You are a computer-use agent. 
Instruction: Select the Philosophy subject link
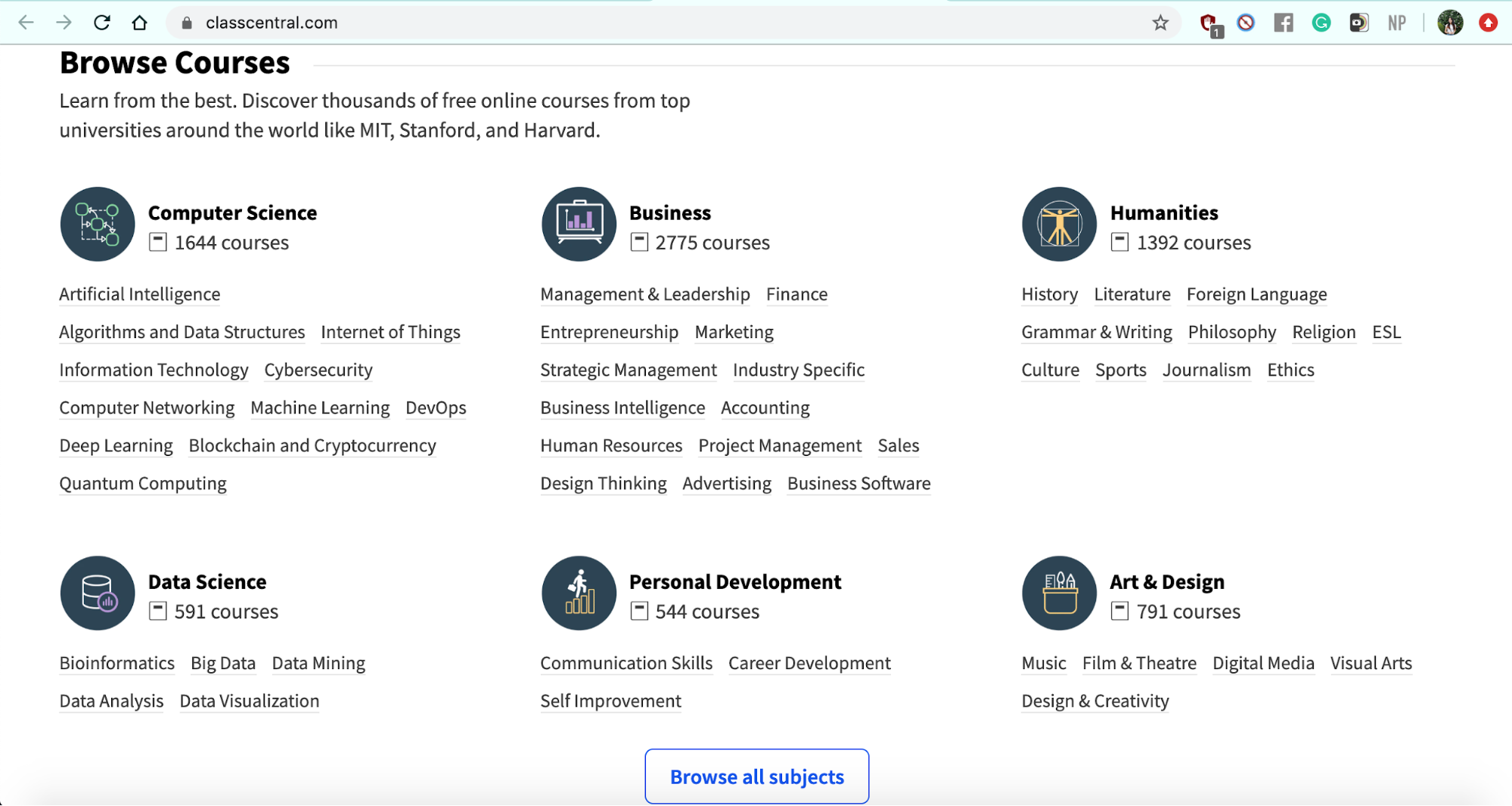coord(1231,332)
